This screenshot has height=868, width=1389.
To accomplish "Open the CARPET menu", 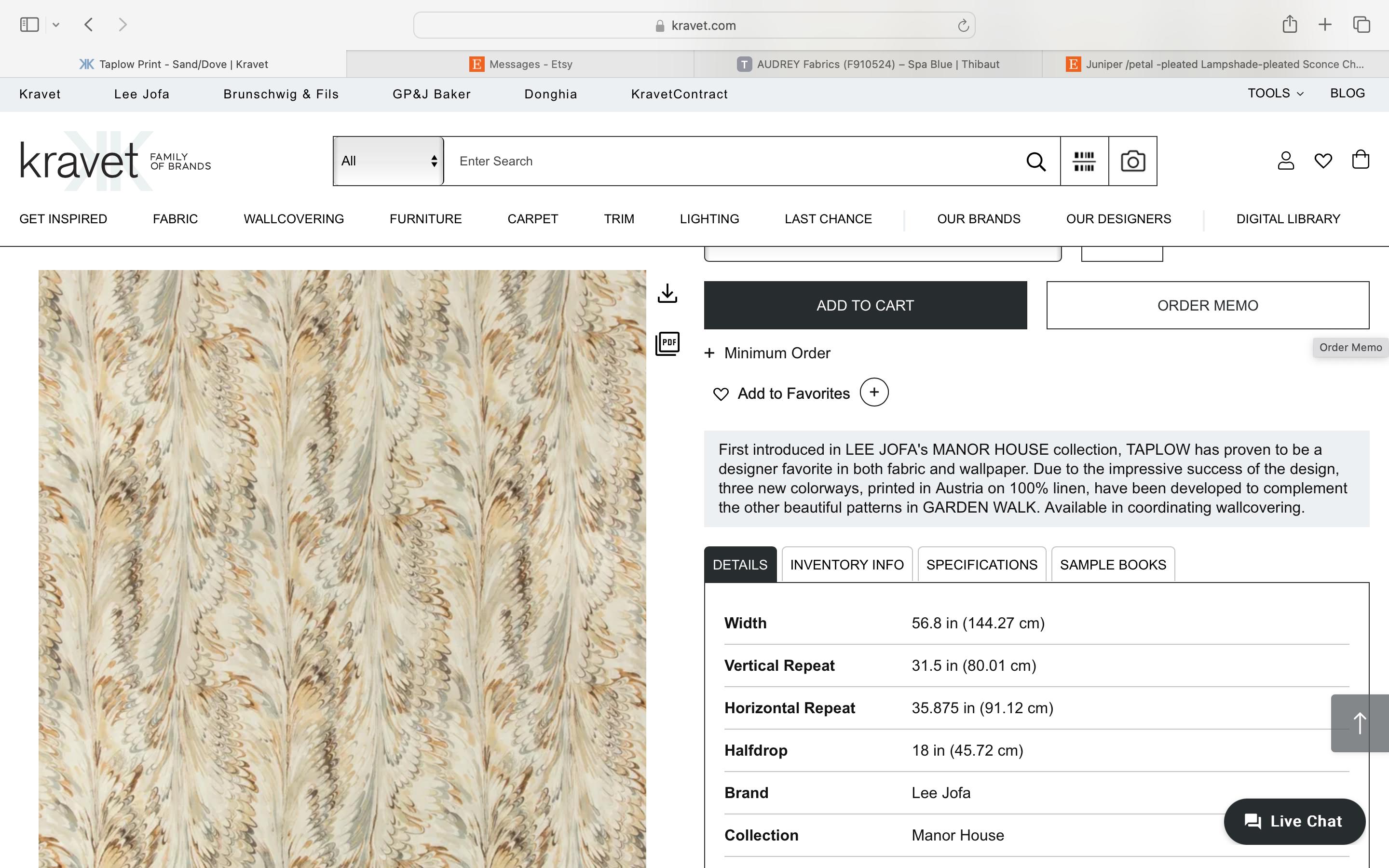I will tap(532, 219).
